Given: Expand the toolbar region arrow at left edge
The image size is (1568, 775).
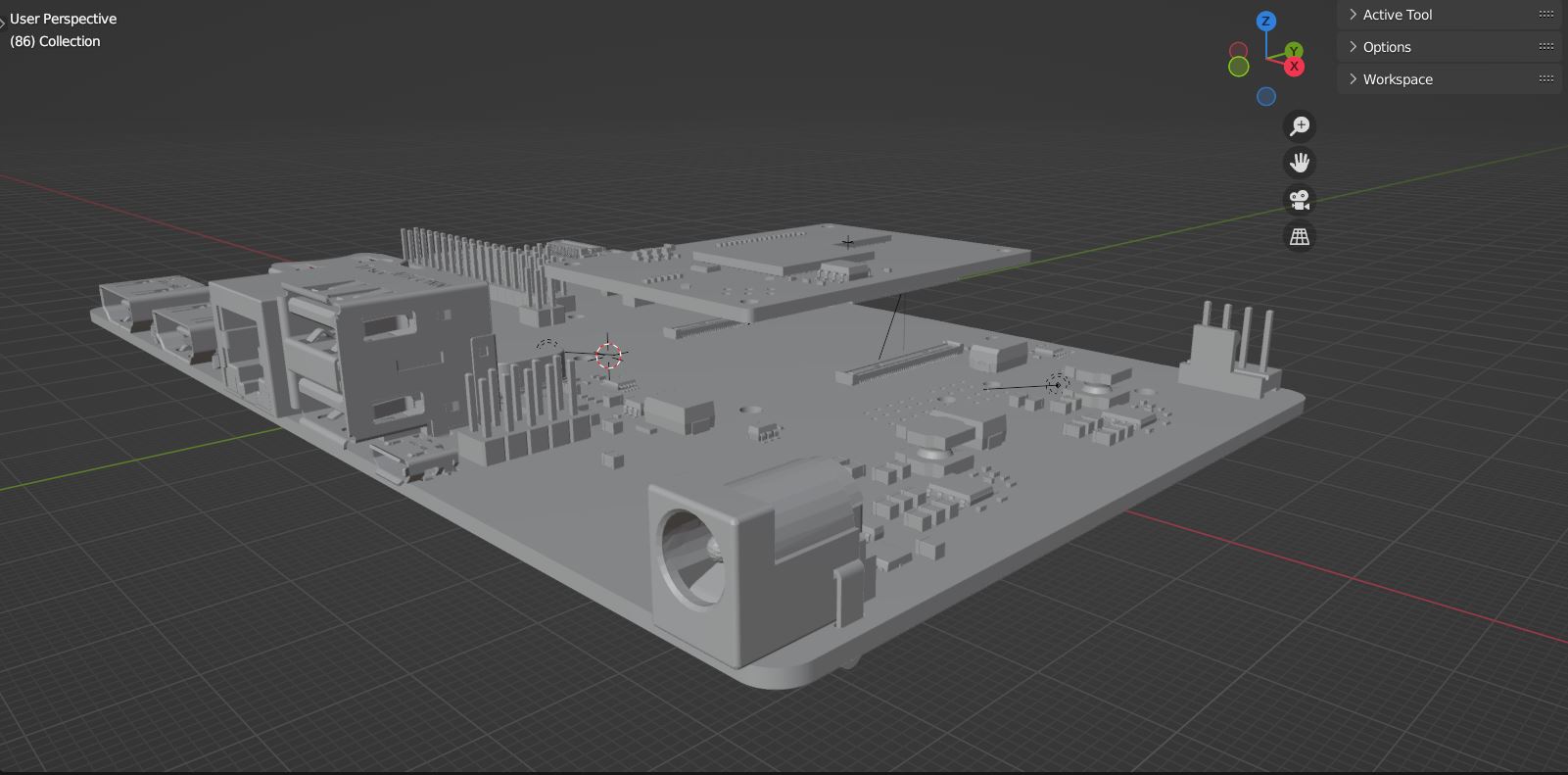Looking at the screenshot, I should (x=3, y=22).
